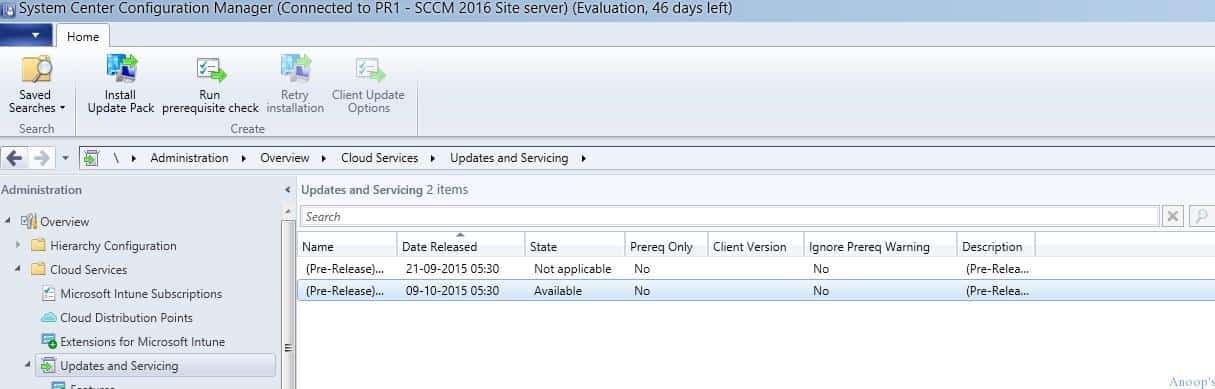Clear search with the X button
The width and height of the screenshot is (1215, 389).
pyautogui.click(x=1173, y=217)
